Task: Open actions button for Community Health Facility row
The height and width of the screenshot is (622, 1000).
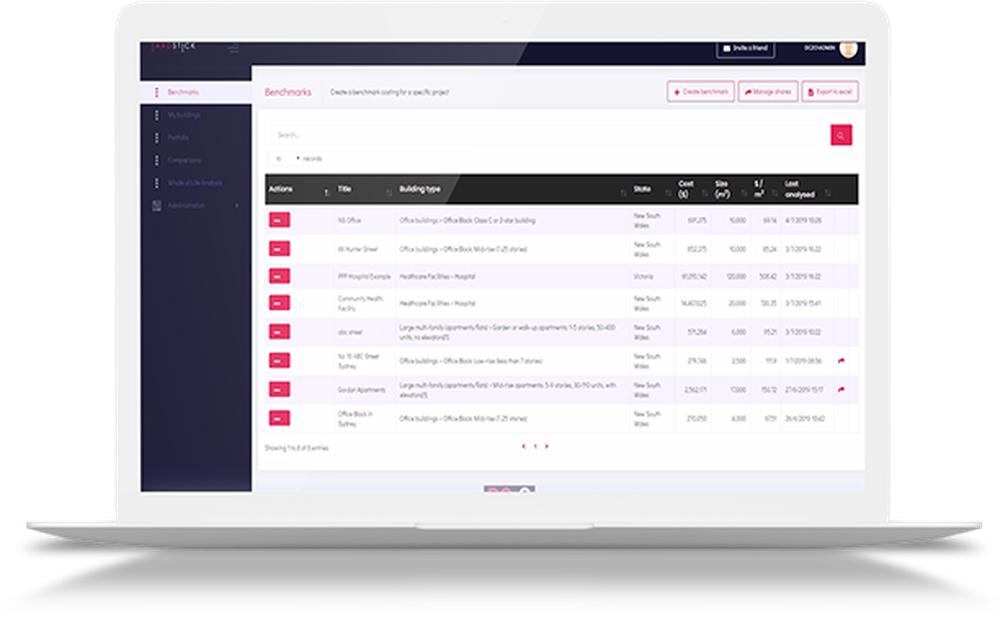Action: [x=279, y=303]
